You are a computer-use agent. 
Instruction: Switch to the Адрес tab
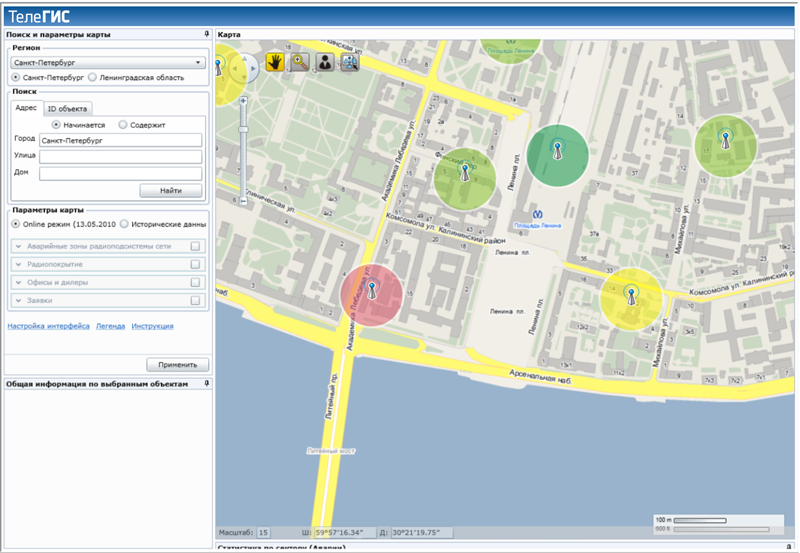tap(26, 107)
